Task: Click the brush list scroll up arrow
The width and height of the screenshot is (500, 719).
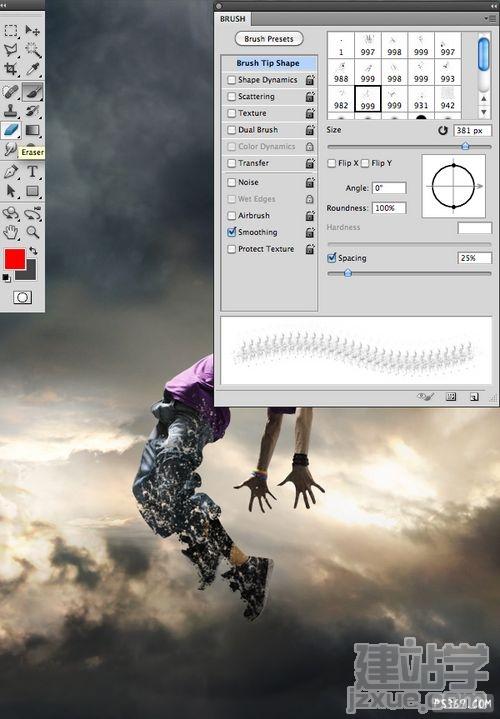Action: (483, 99)
